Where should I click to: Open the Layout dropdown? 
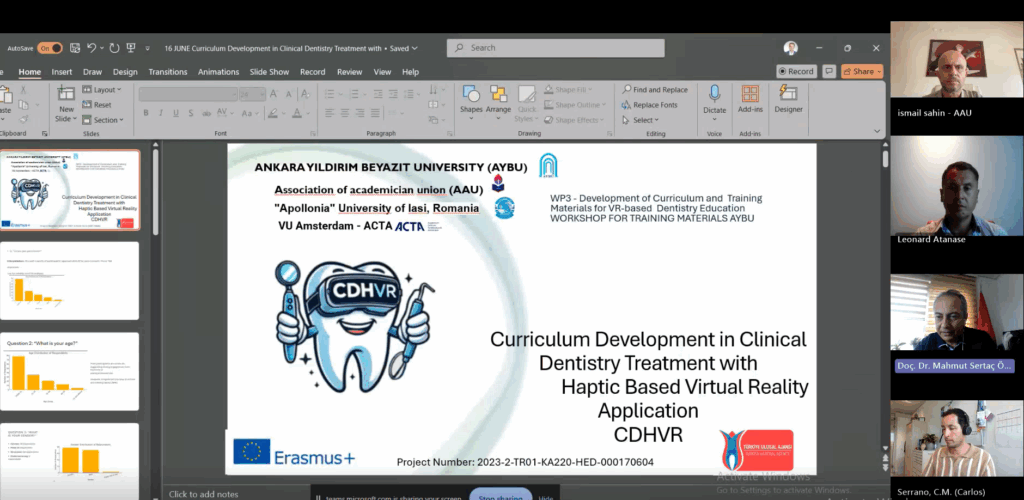click(x=102, y=90)
